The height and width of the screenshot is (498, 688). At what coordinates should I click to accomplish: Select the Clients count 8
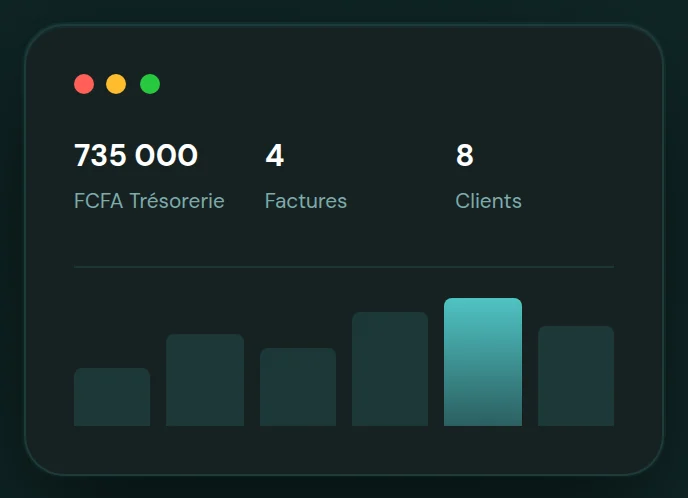[465, 155]
